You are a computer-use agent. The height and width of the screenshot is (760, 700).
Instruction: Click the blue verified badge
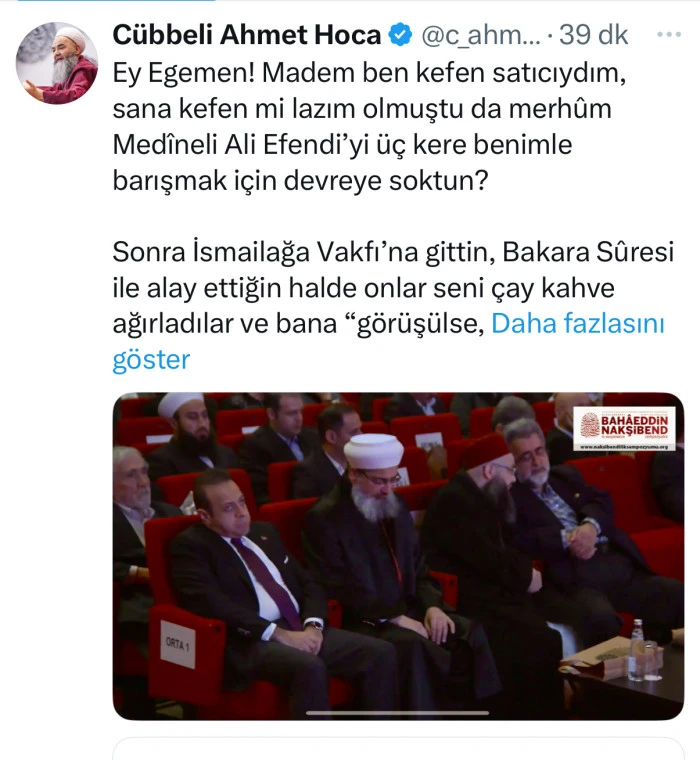coord(400,35)
